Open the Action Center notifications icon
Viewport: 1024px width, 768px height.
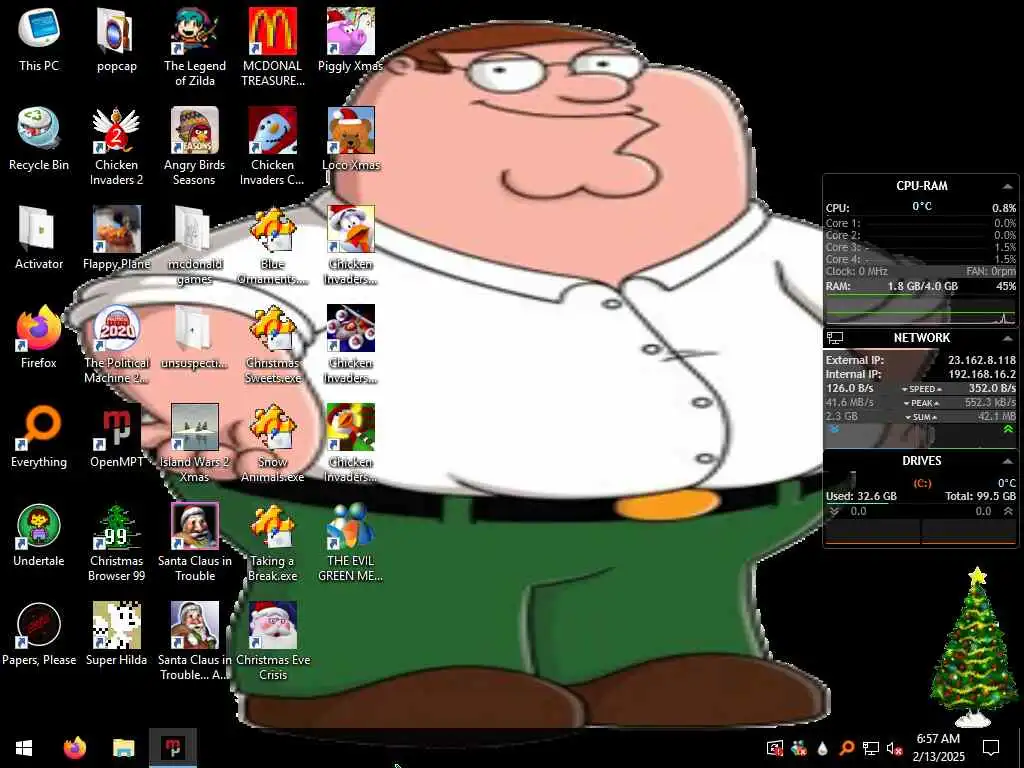coord(991,748)
